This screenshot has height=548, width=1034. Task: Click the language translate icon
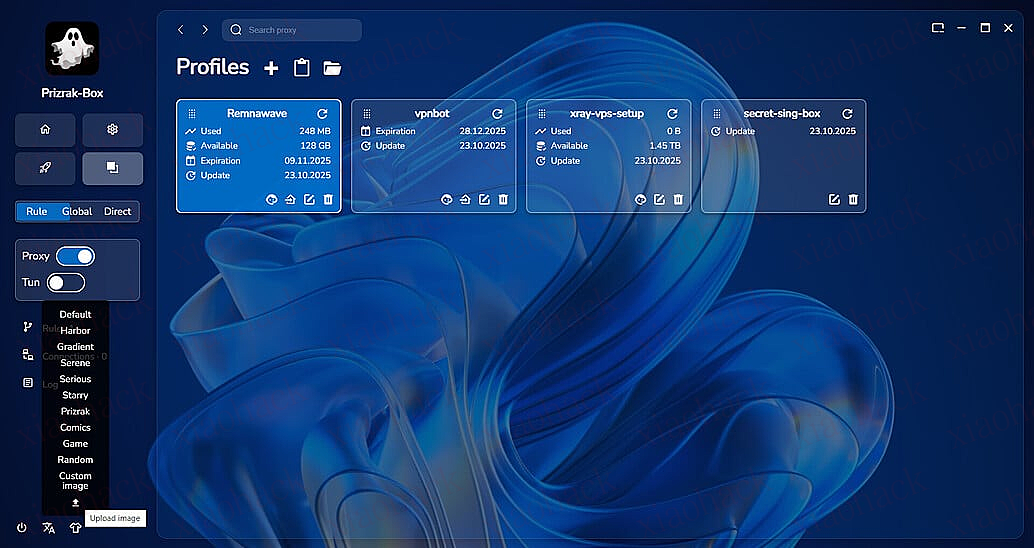(x=48, y=528)
